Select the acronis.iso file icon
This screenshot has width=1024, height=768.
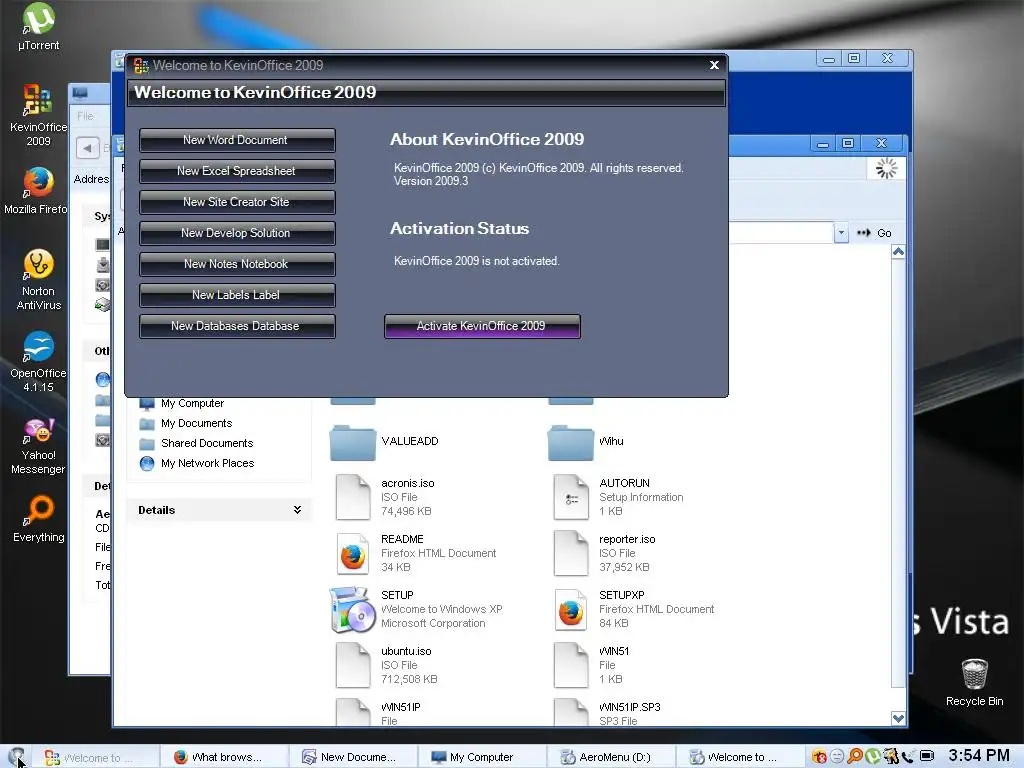[353, 497]
